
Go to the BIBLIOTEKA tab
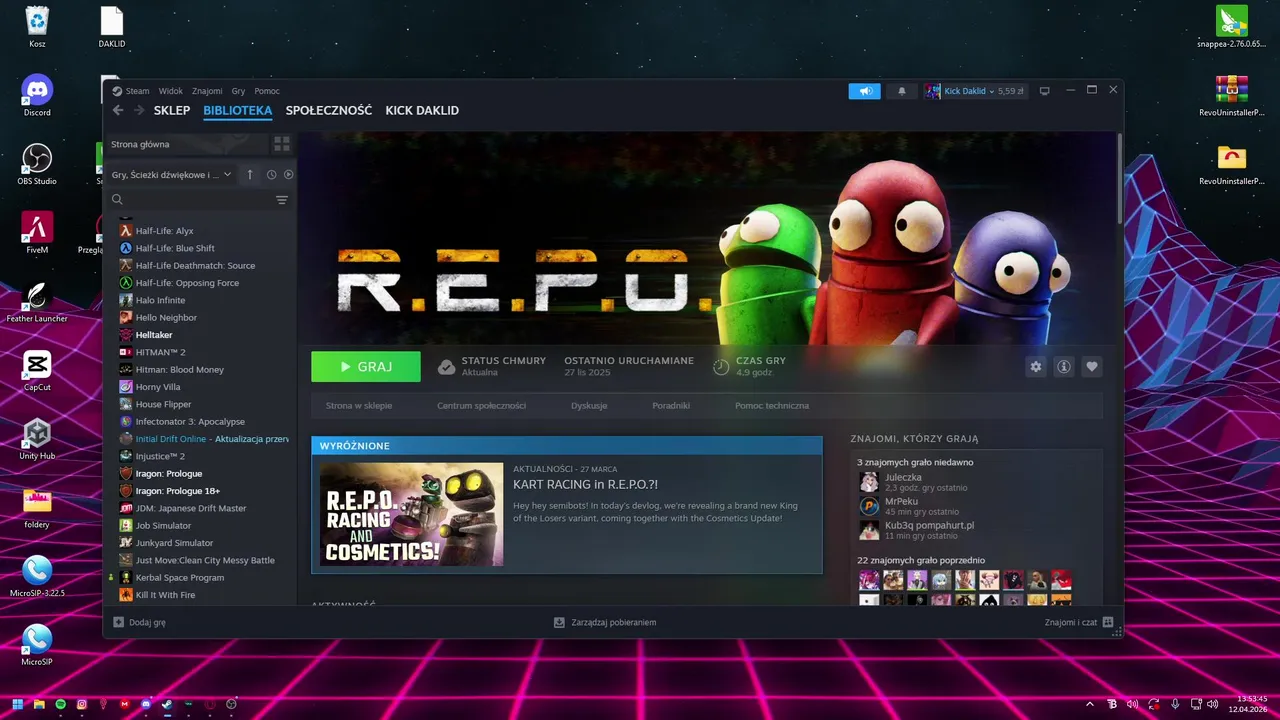pyautogui.click(x=238, y=110)
